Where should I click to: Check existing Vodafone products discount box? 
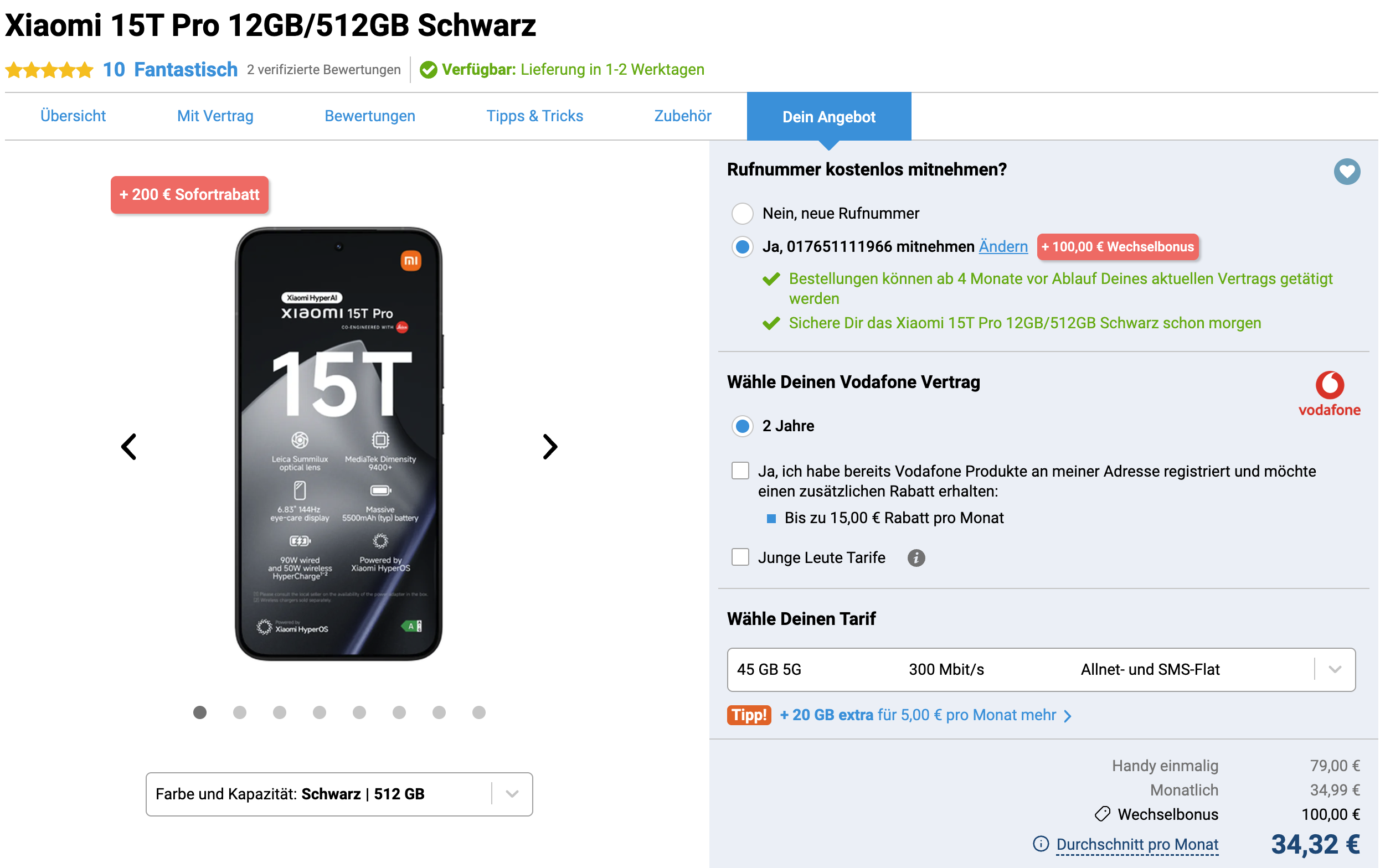click(x=740, y=471)
